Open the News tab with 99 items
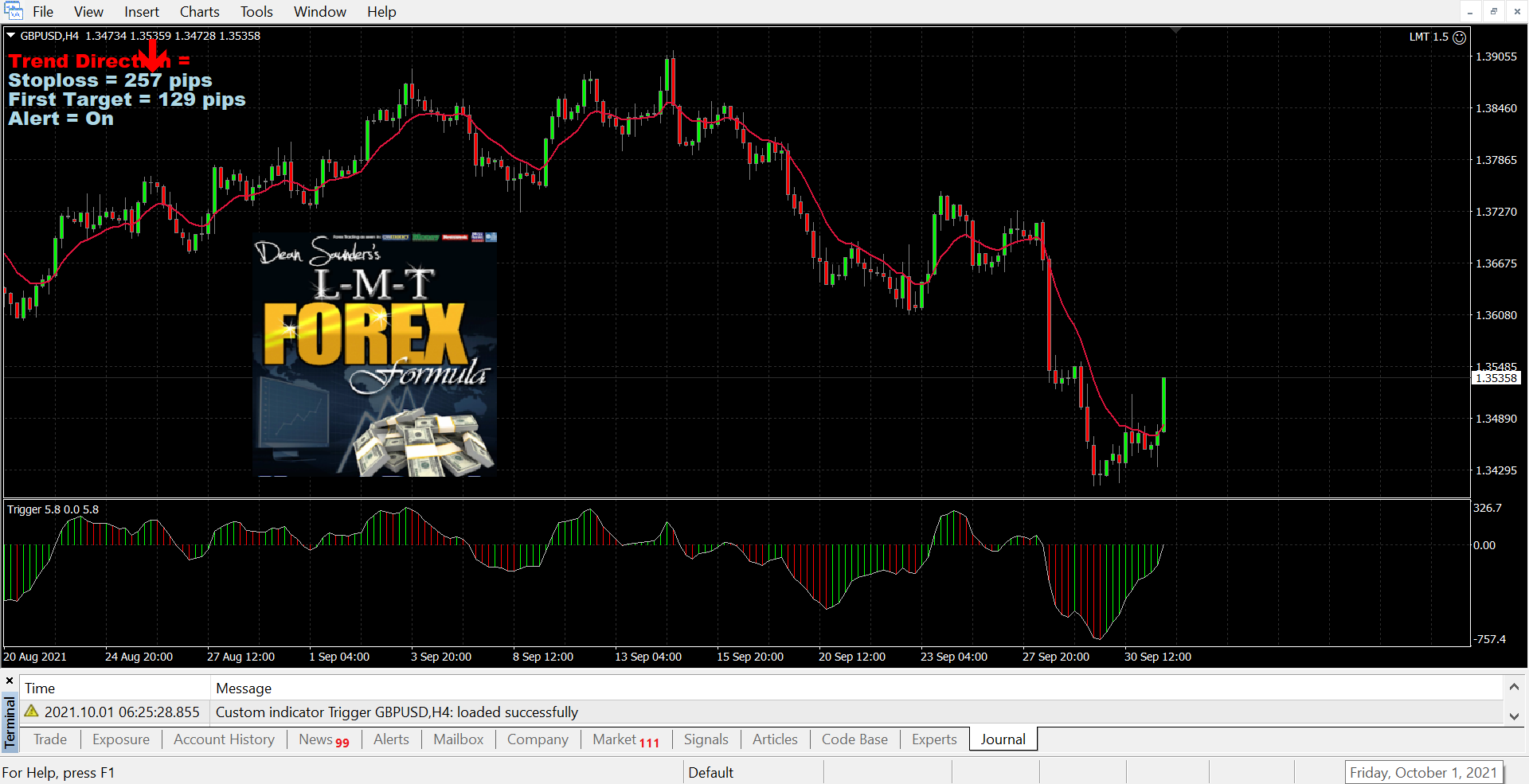1529x784 pixels. (x=323, y=739)
